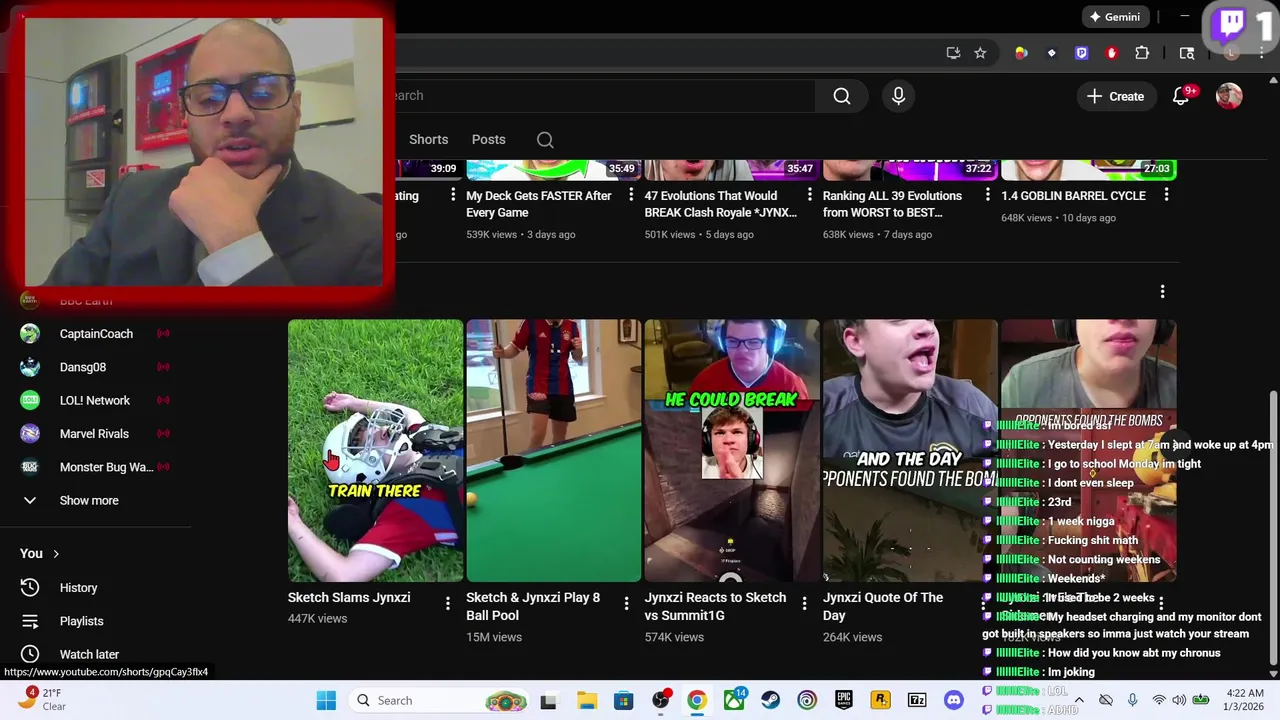Open 'Ranking ALL 39 Evolutions' video title
The image size is (1280, 720).
click(x=892, y=204)
